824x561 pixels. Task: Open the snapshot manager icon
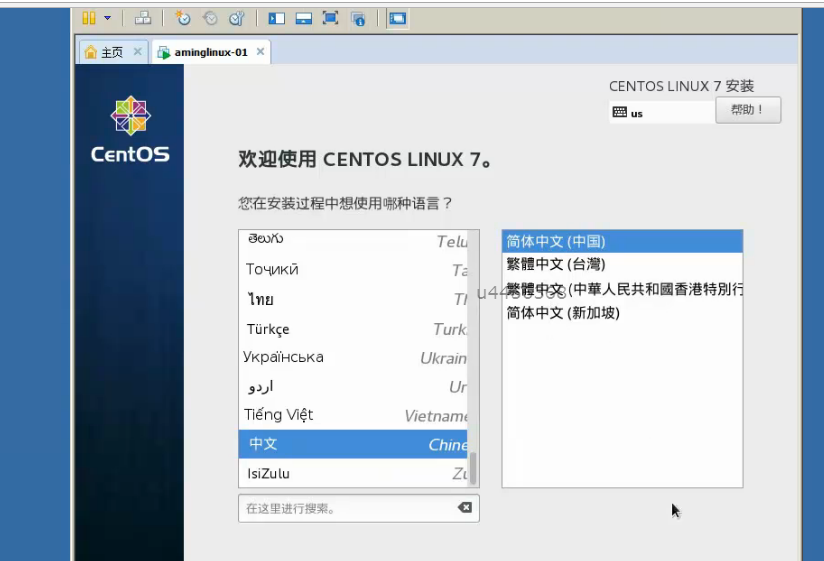pos(237,18)
